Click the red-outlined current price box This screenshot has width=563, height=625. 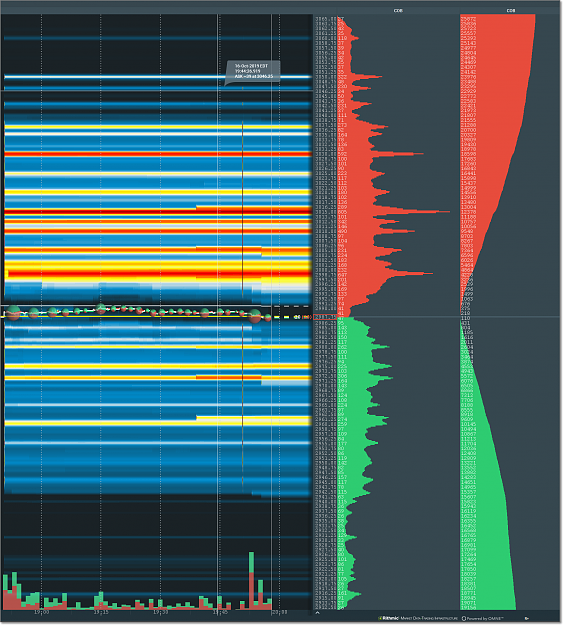(x=325, y=317)
